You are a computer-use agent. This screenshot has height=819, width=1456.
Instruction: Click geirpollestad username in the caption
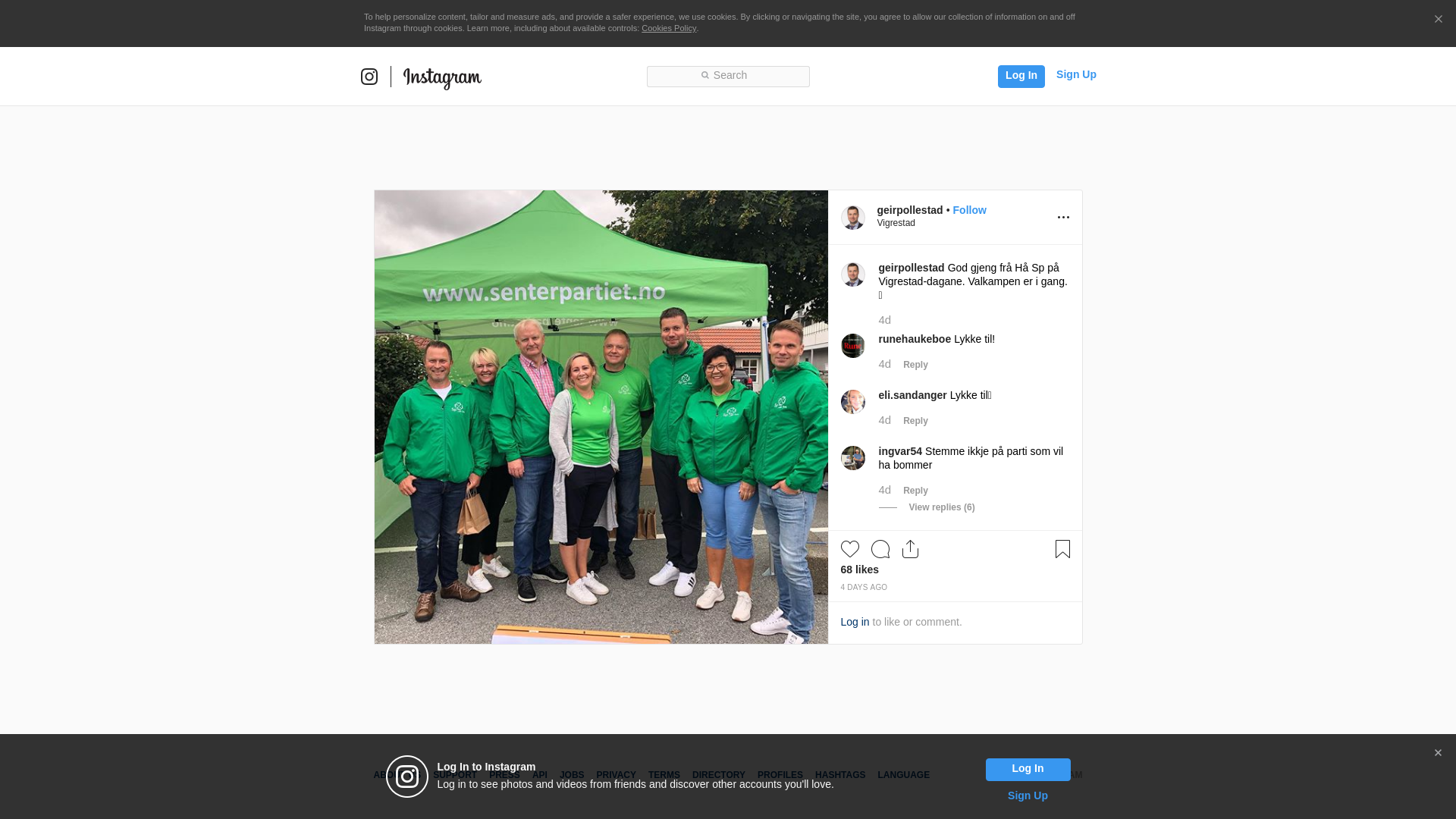tap(912, 268)
